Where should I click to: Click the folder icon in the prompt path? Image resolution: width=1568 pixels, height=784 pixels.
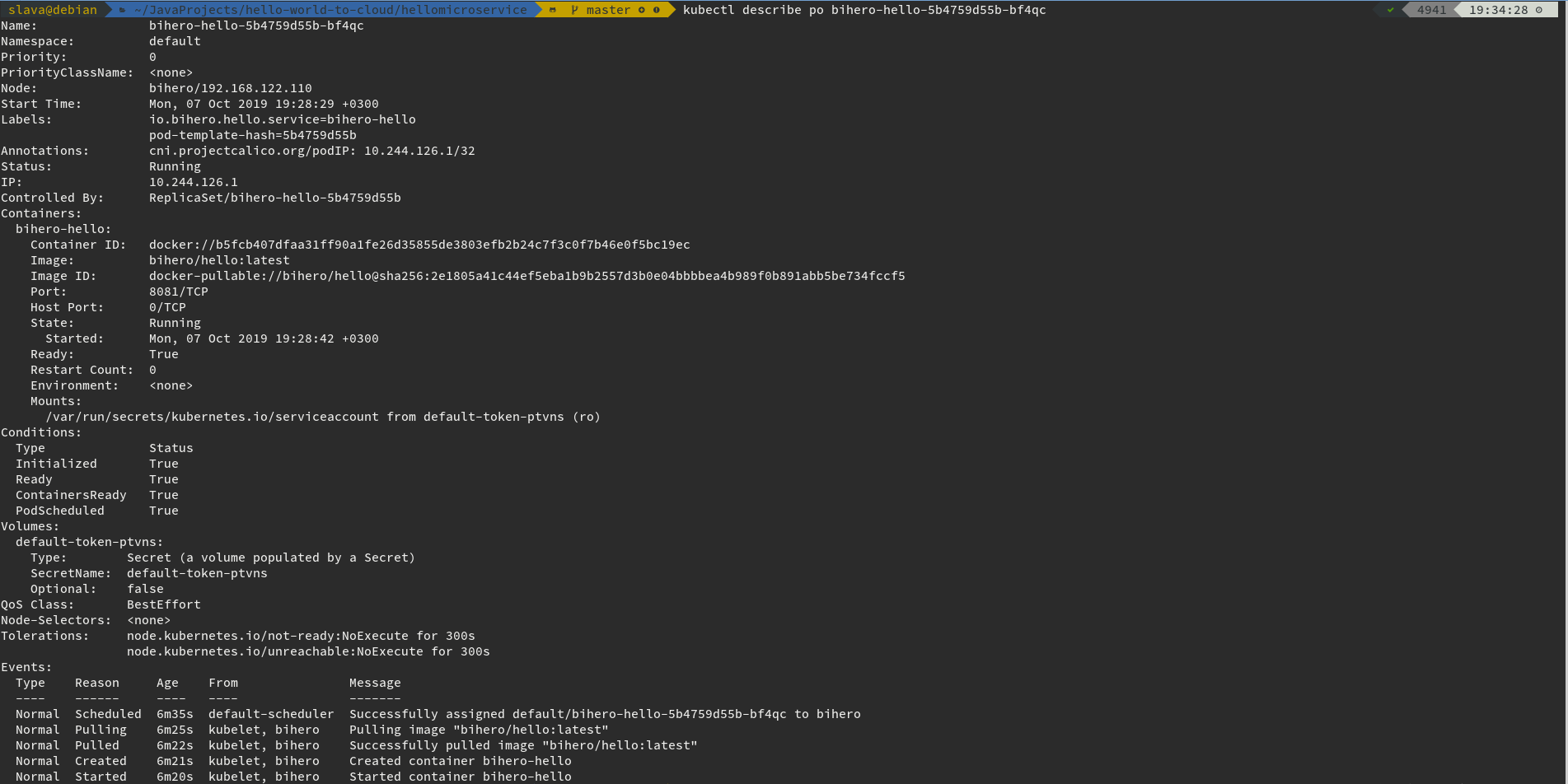coord(122,10)
